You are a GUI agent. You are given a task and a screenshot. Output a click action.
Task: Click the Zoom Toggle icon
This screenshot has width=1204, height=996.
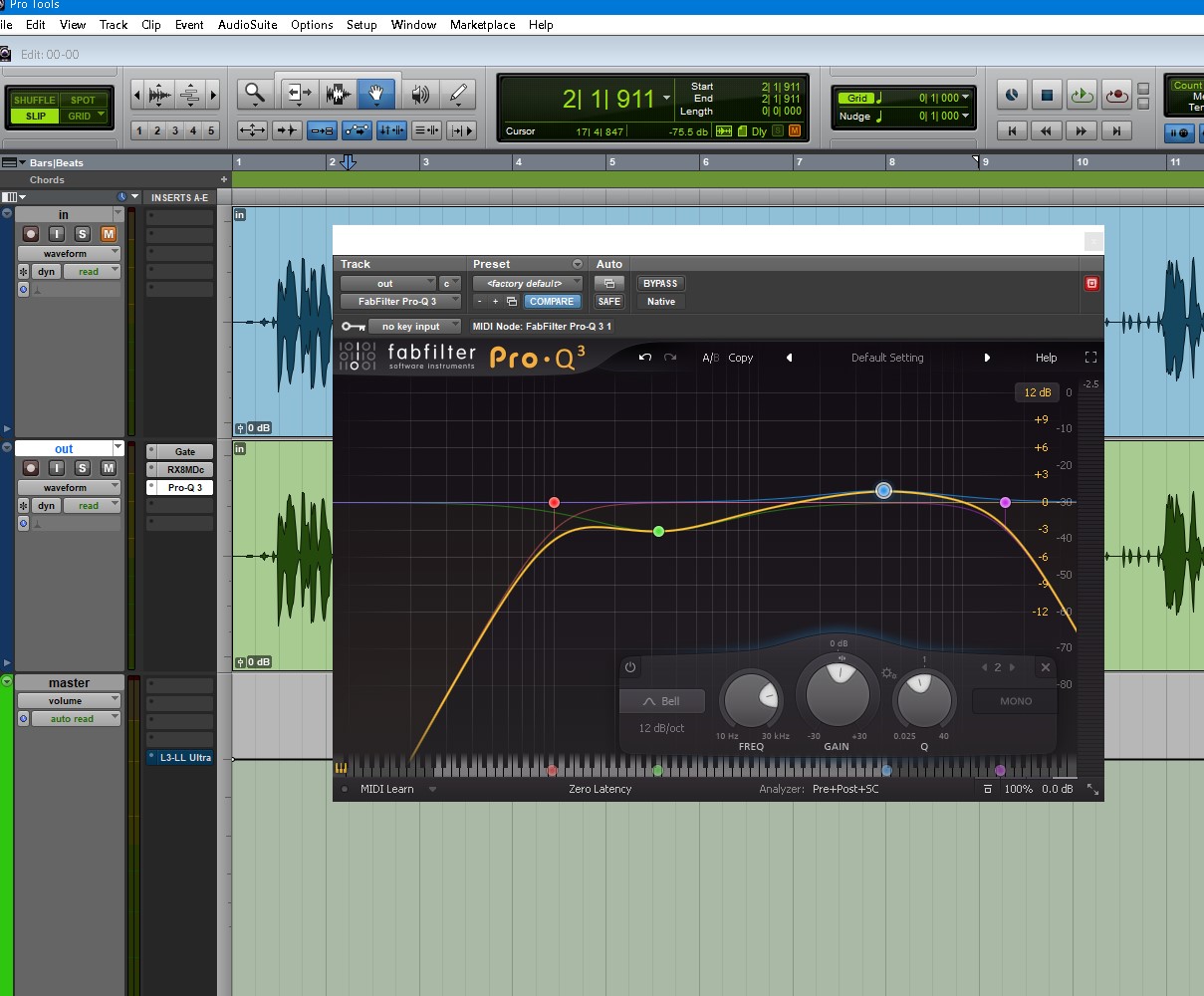253,130
